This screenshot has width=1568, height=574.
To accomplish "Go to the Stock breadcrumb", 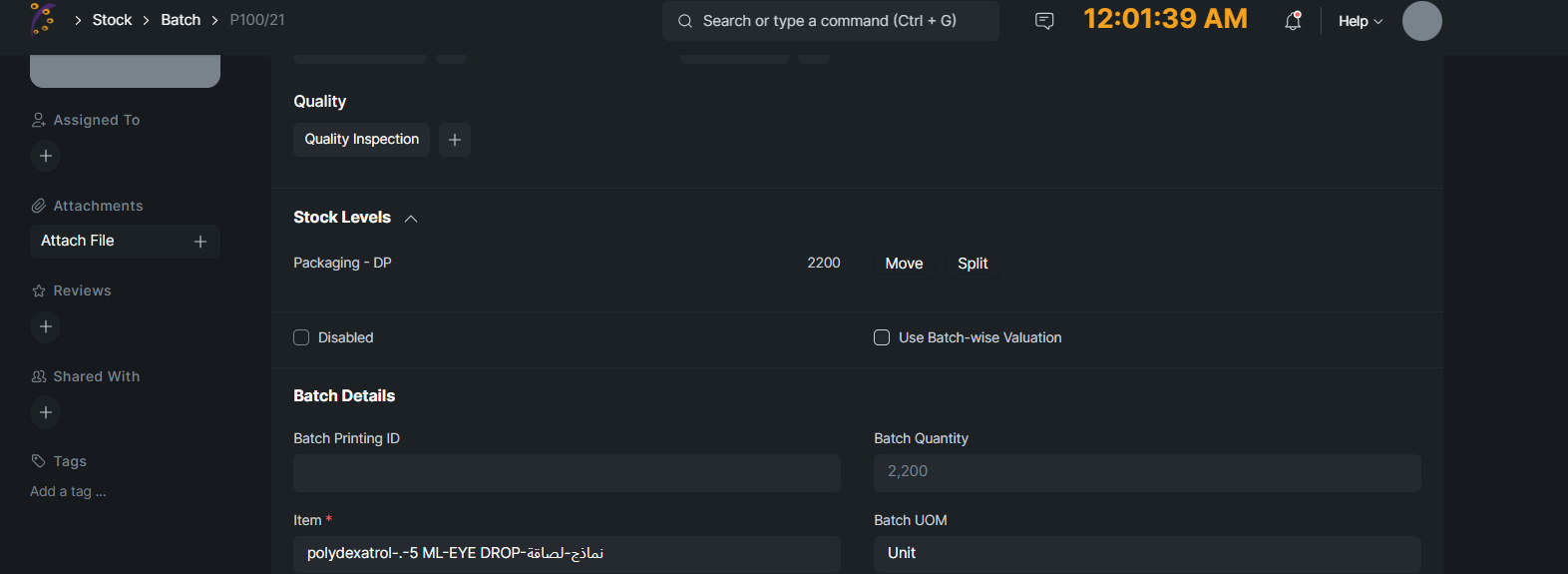I will point(112,20).
